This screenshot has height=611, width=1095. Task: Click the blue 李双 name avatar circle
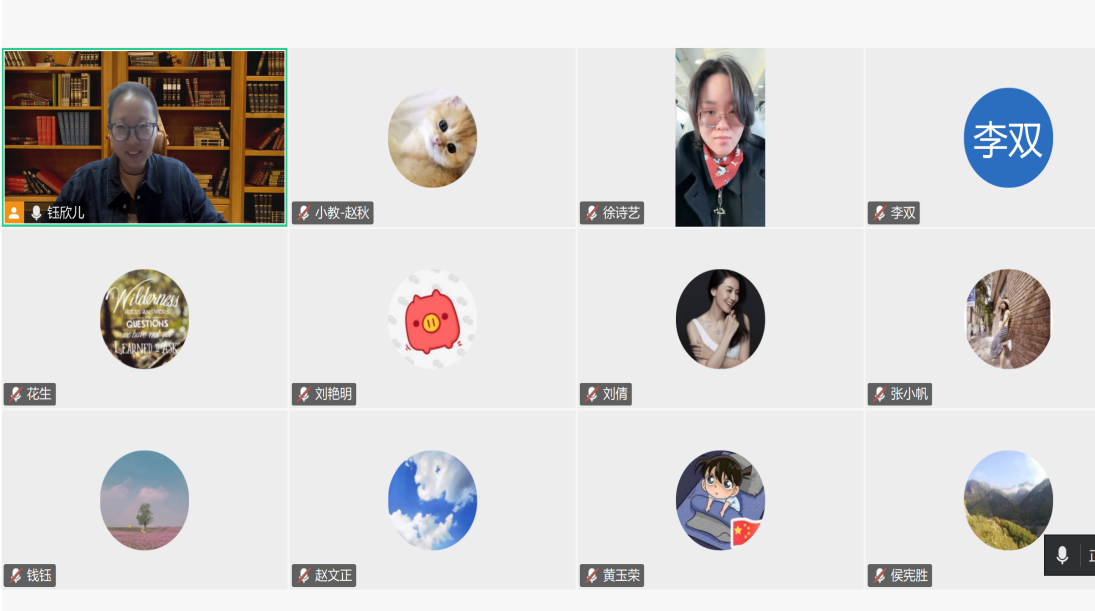pyautogui.click(x=1008, y=138)
